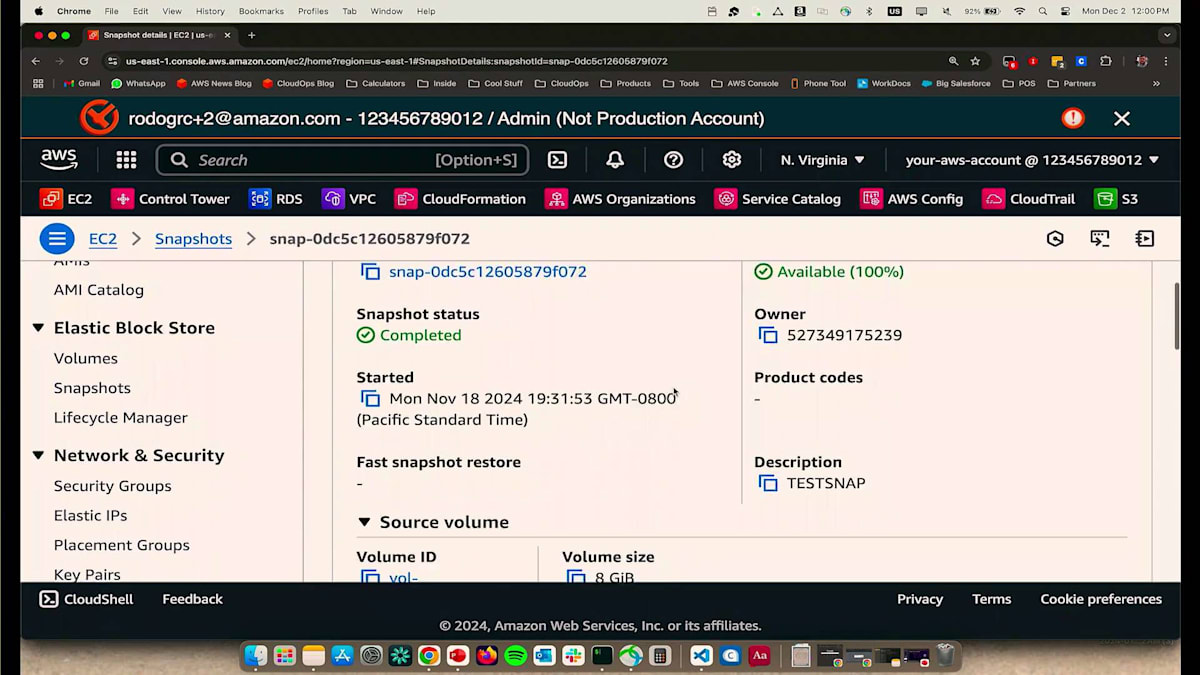The width and height of the screenshot is (1200, 675).
Task: Copy the snapshot ID snap-0dc5c12605879f072
Action: 370,272
